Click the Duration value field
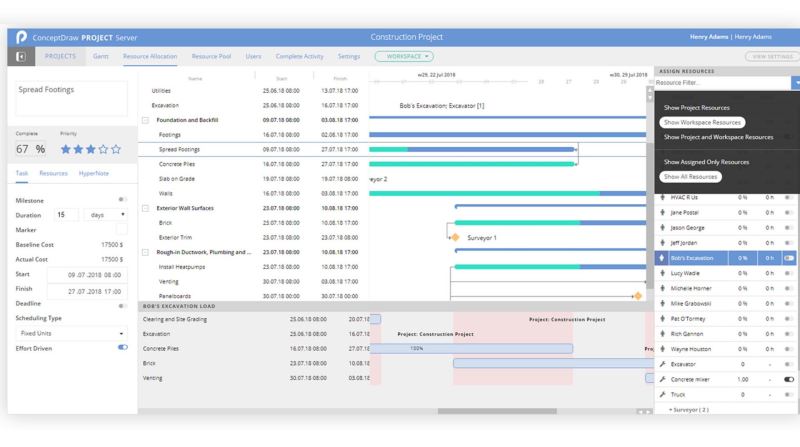This screenshot has height=447, width=800. (x=66, y=215)
